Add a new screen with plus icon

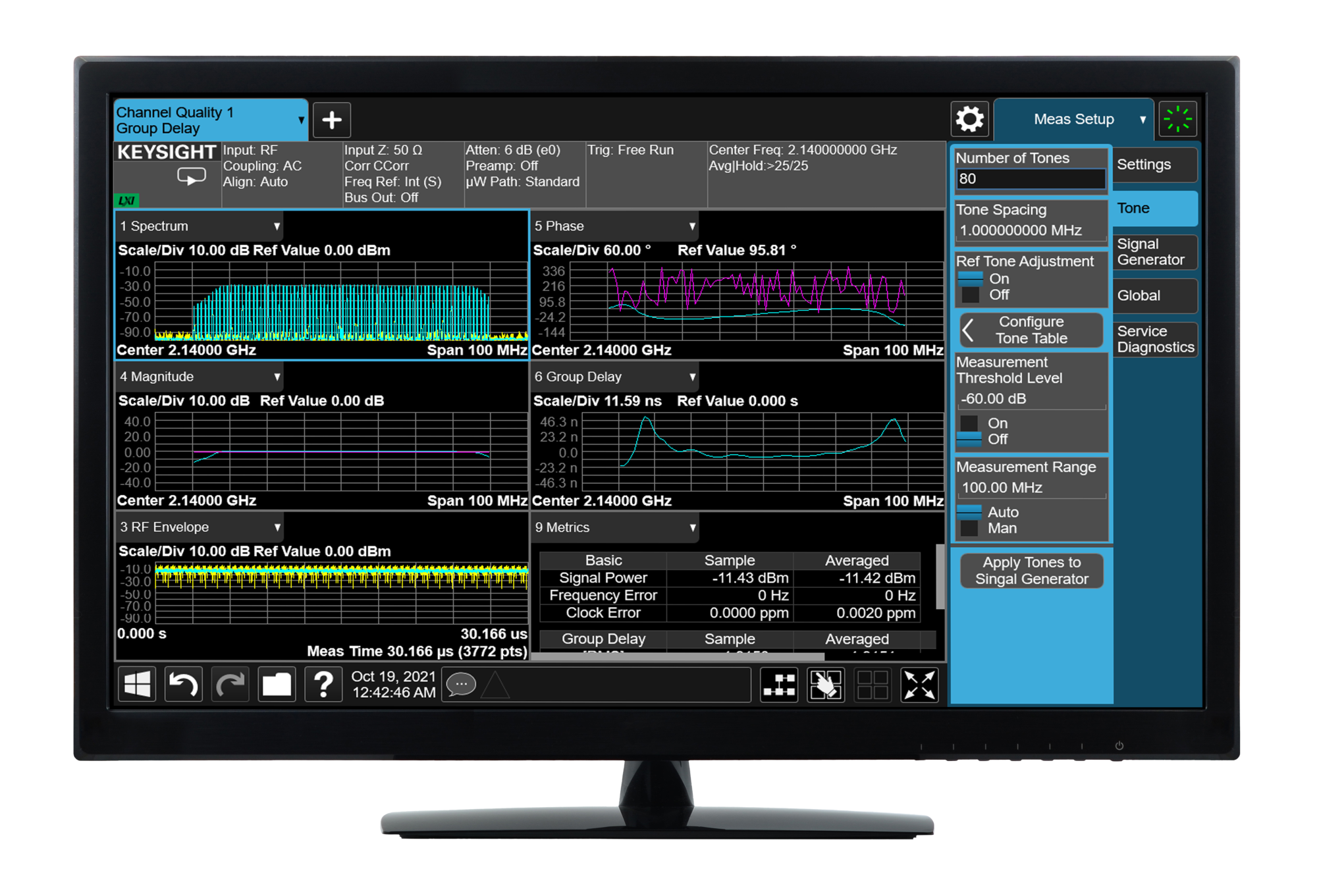[x=331, y=120]
